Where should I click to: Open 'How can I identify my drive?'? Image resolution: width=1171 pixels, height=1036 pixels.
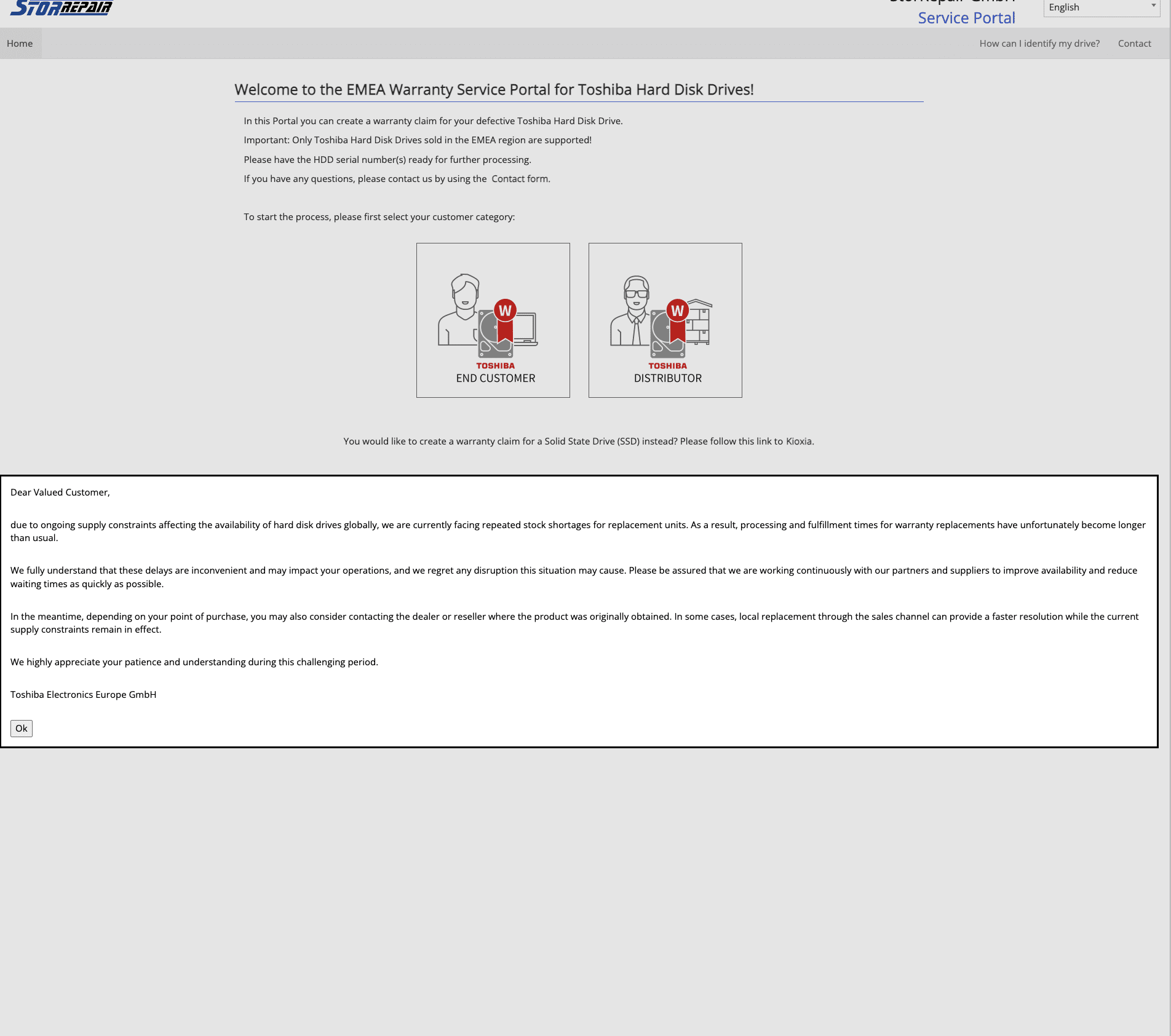pos(1039,44)
